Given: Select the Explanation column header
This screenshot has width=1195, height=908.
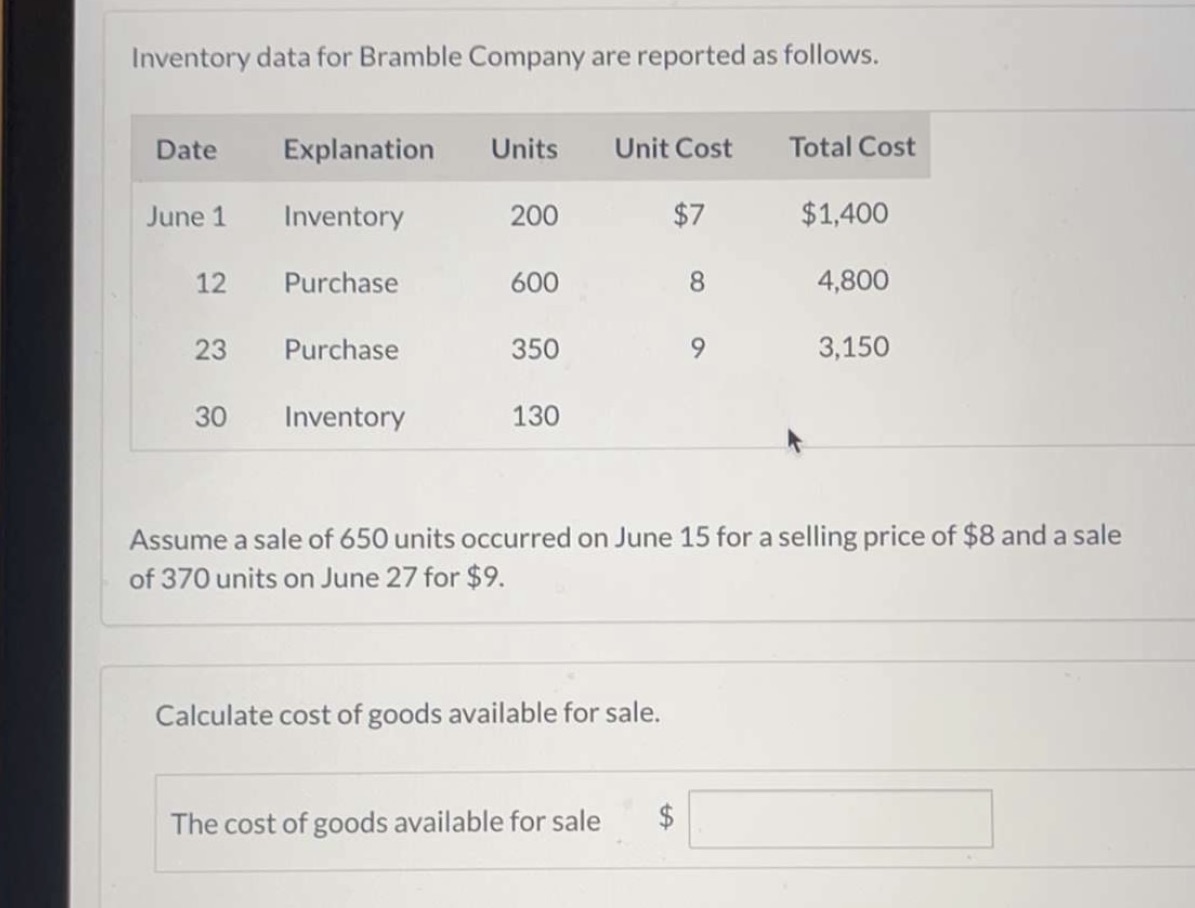Looking at the screenshot, I should (x=359, y=150).
